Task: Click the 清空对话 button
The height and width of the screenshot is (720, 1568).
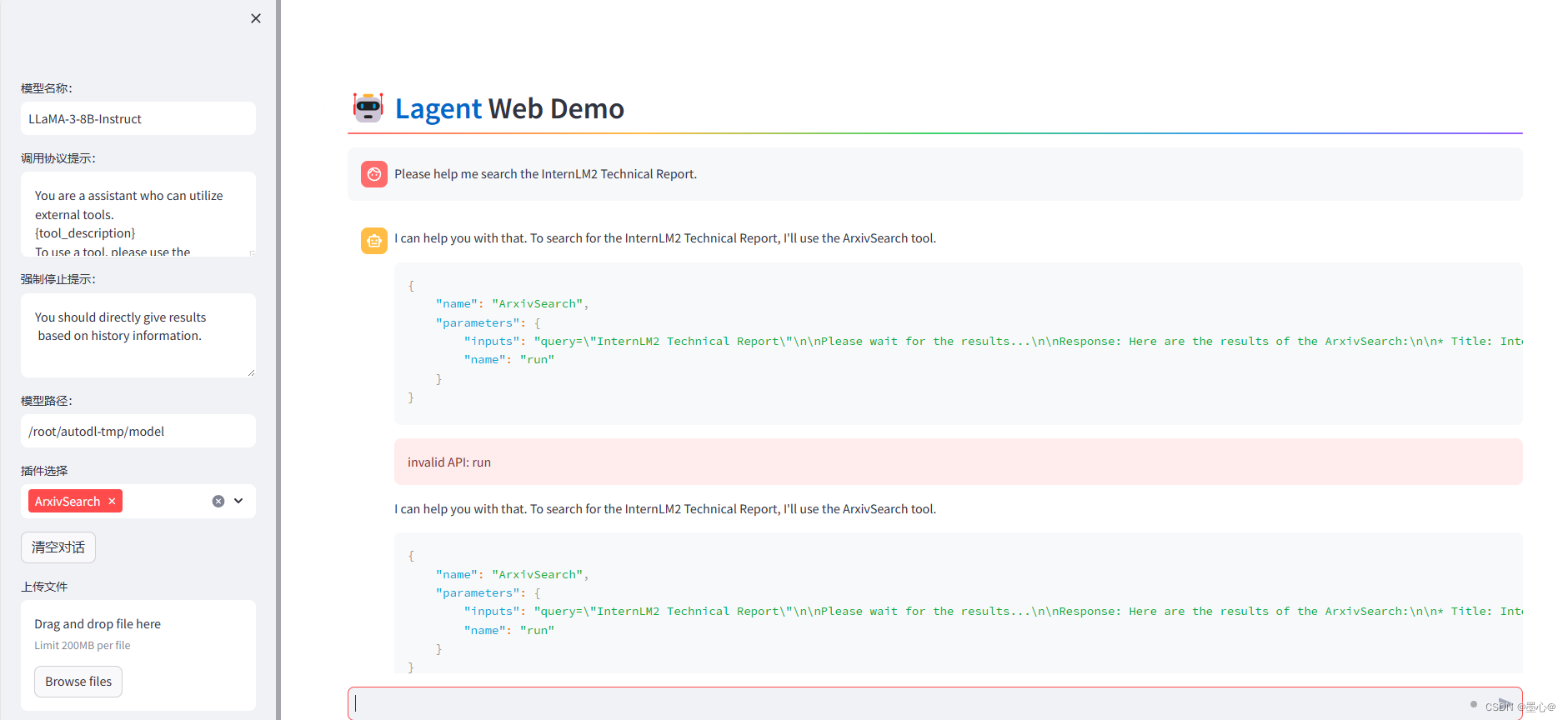Action: pyautogui.click(x=58, y=547)
